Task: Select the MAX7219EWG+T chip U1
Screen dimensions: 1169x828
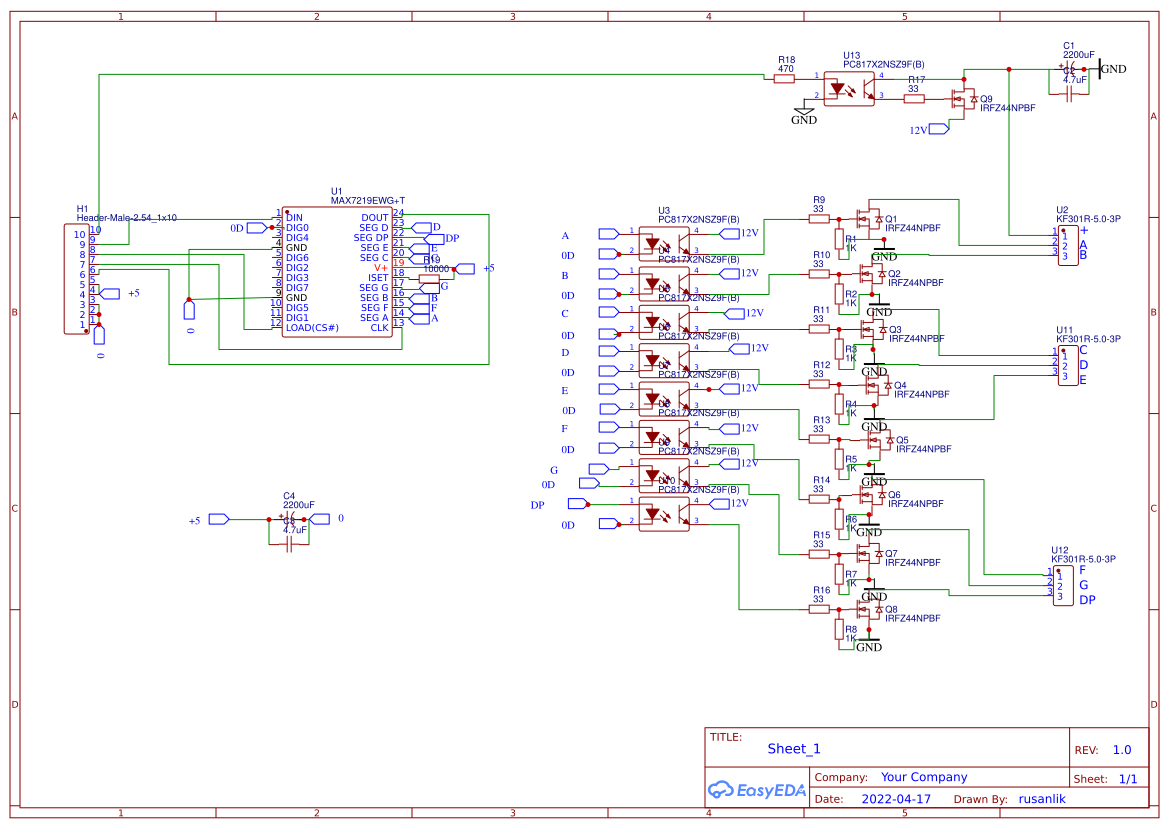Action: click(x=336, y=272)
